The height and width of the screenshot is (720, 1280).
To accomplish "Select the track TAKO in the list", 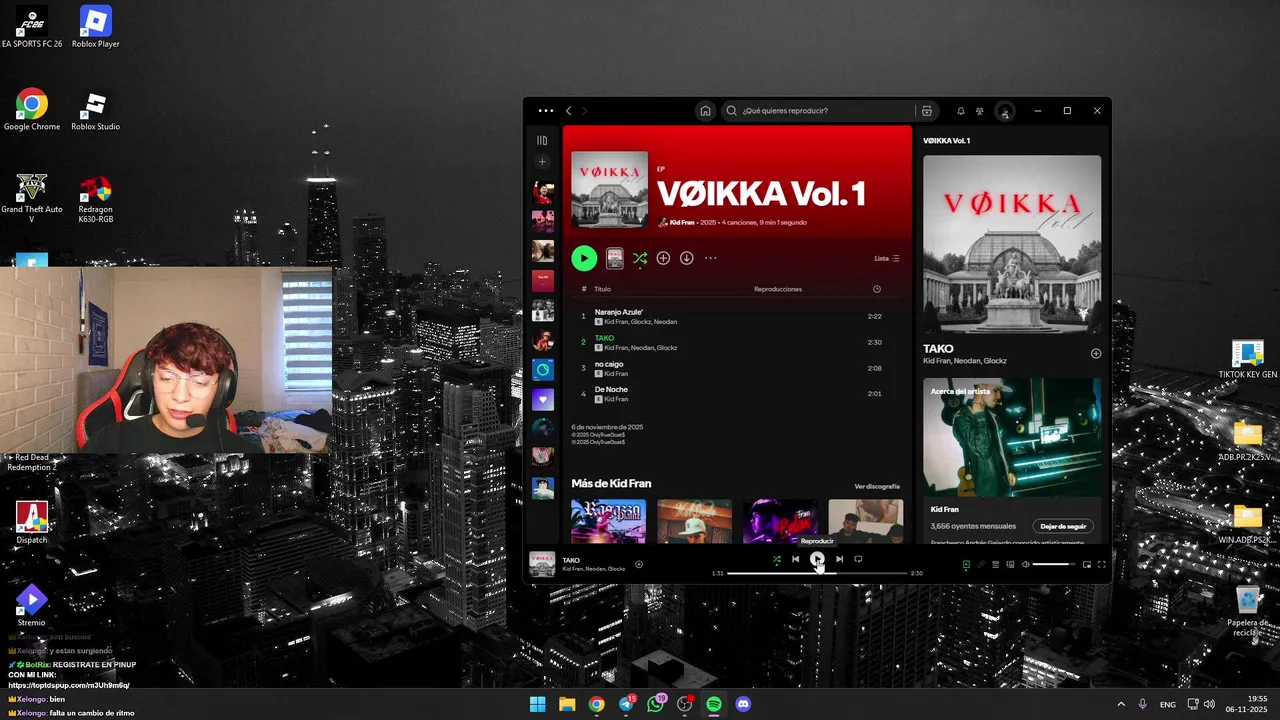I will click(737, 342).
